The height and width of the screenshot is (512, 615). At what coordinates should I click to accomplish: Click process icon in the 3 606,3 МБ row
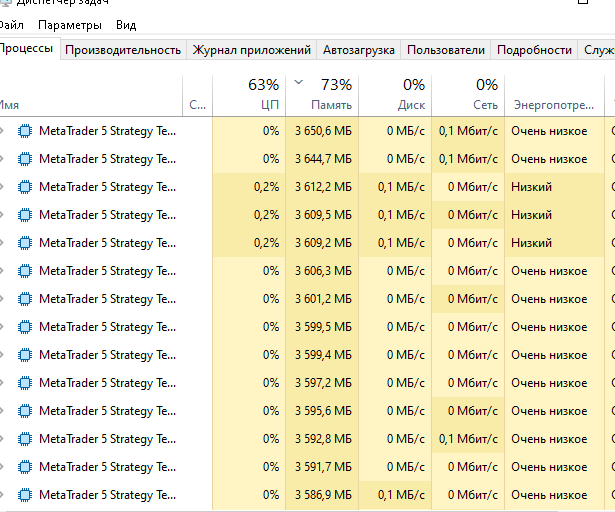pos(25,271)
